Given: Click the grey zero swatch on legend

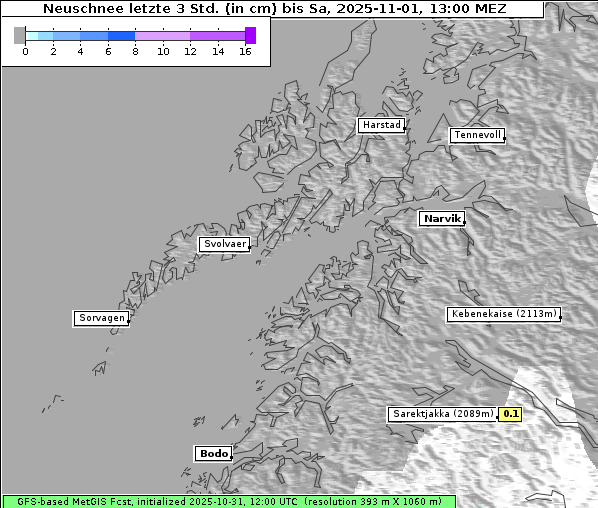Looking at the screenshot, I should [19, 35].
